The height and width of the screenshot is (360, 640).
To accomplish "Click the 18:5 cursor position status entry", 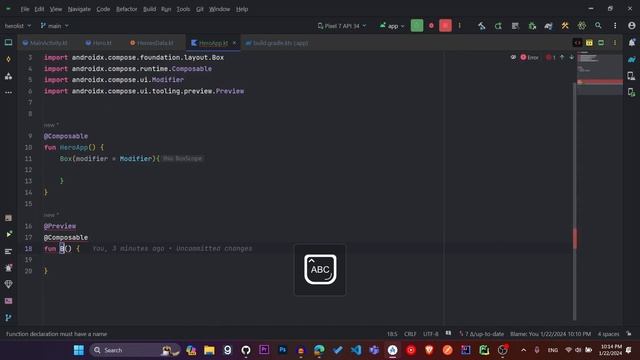I will tap(392, 334).
